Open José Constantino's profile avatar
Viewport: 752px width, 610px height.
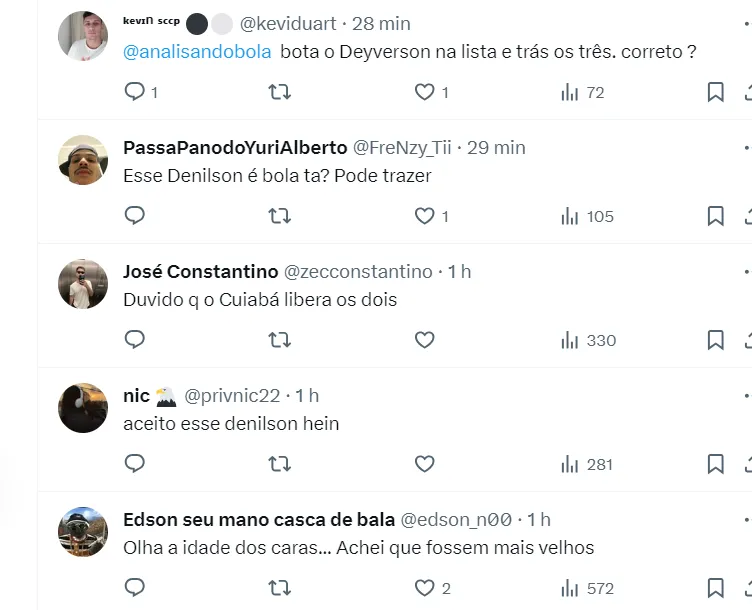click(x=83, y=284)
